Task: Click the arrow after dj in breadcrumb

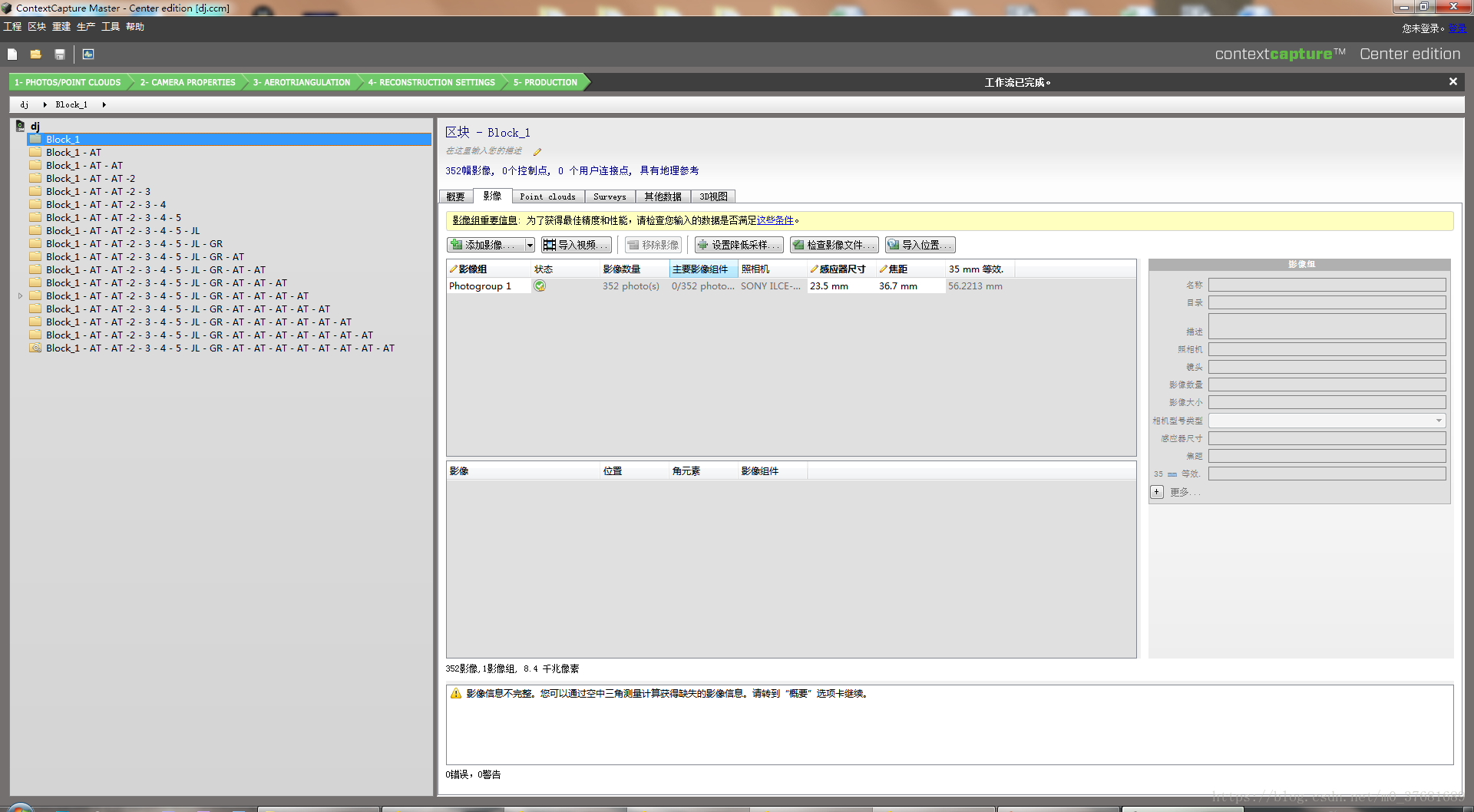Action: pos(45,104)
